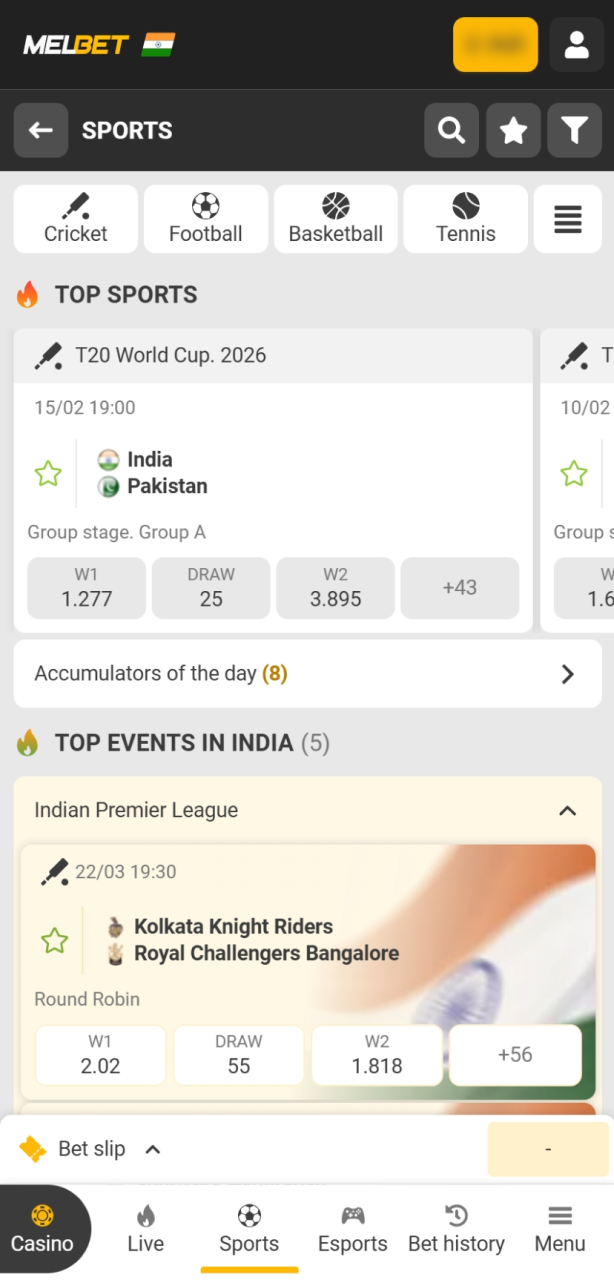Show +43 more markets for India–Pakistan
Image resolution: width=614 pixels, height=1280 pixels.
(x=460, y=588)
